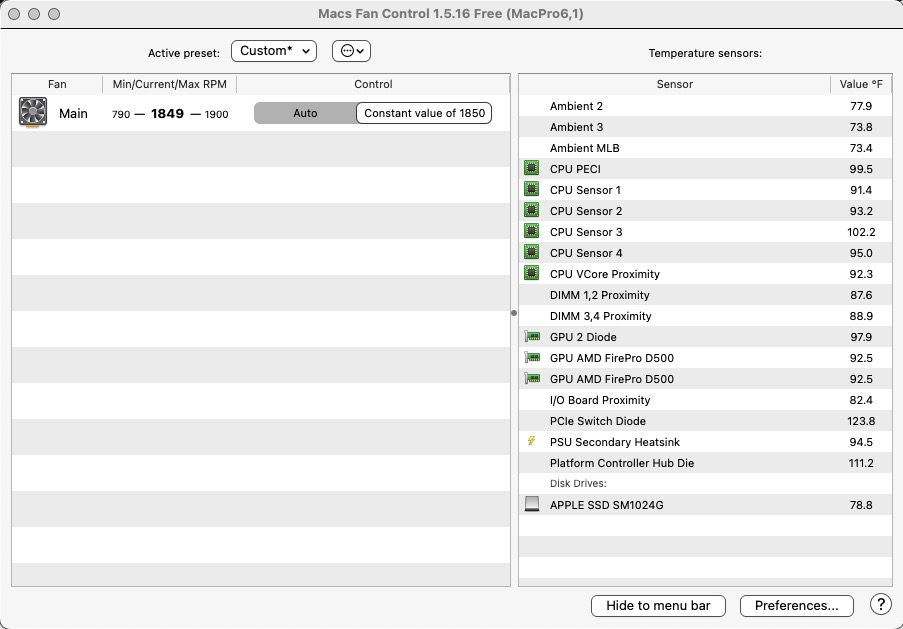The width and height of the screenshot is (903, 629).
Task: Select the Ambient MLB sensor row
Action: pos(705,148)
